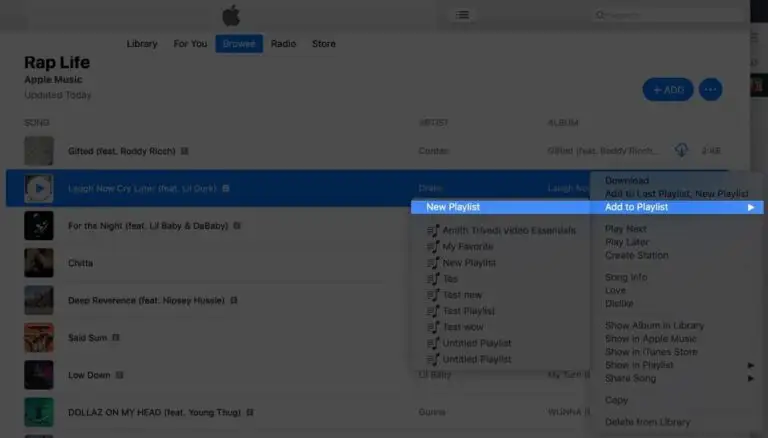Select Play Next from context menu
The image size is (768, 438).
pyautogui.click(x=625, y=229)
